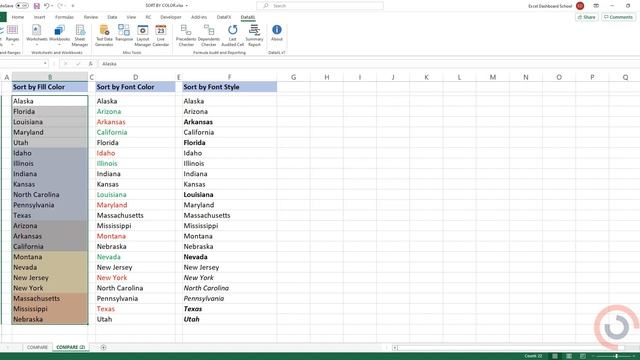
Task: Open the Layout Manager
Action: (x=143, y=35)
